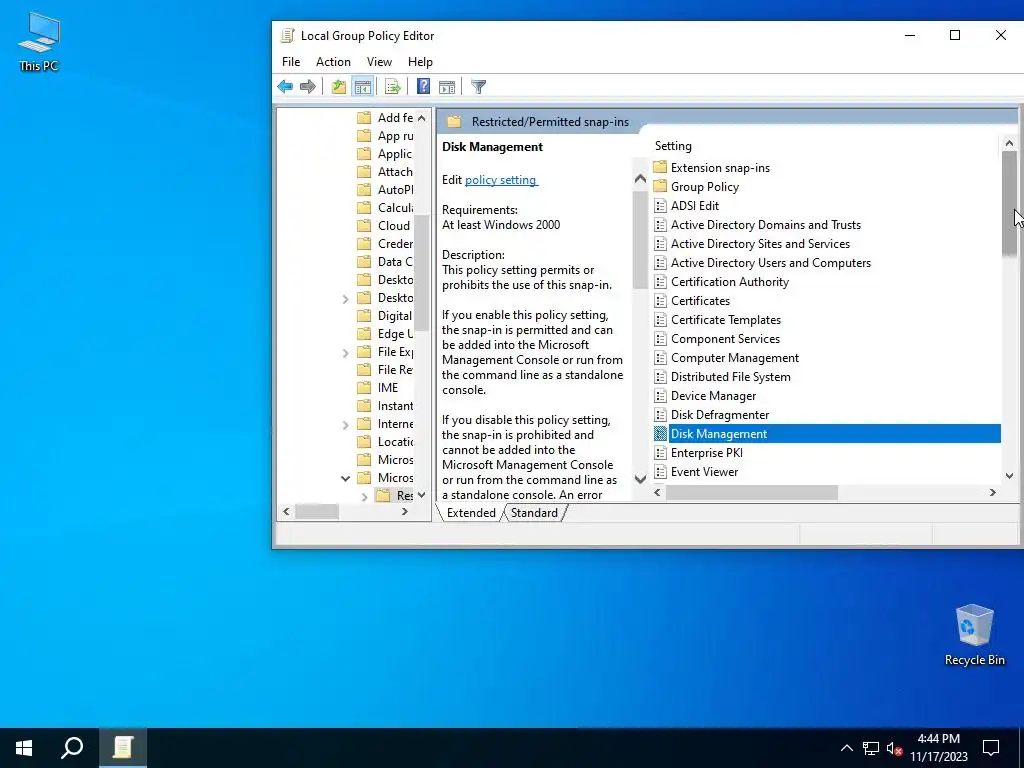Switch to the Standard tab
This screenshot has height=768, width=1024.
pyautogui.click(x=534, y=513)
